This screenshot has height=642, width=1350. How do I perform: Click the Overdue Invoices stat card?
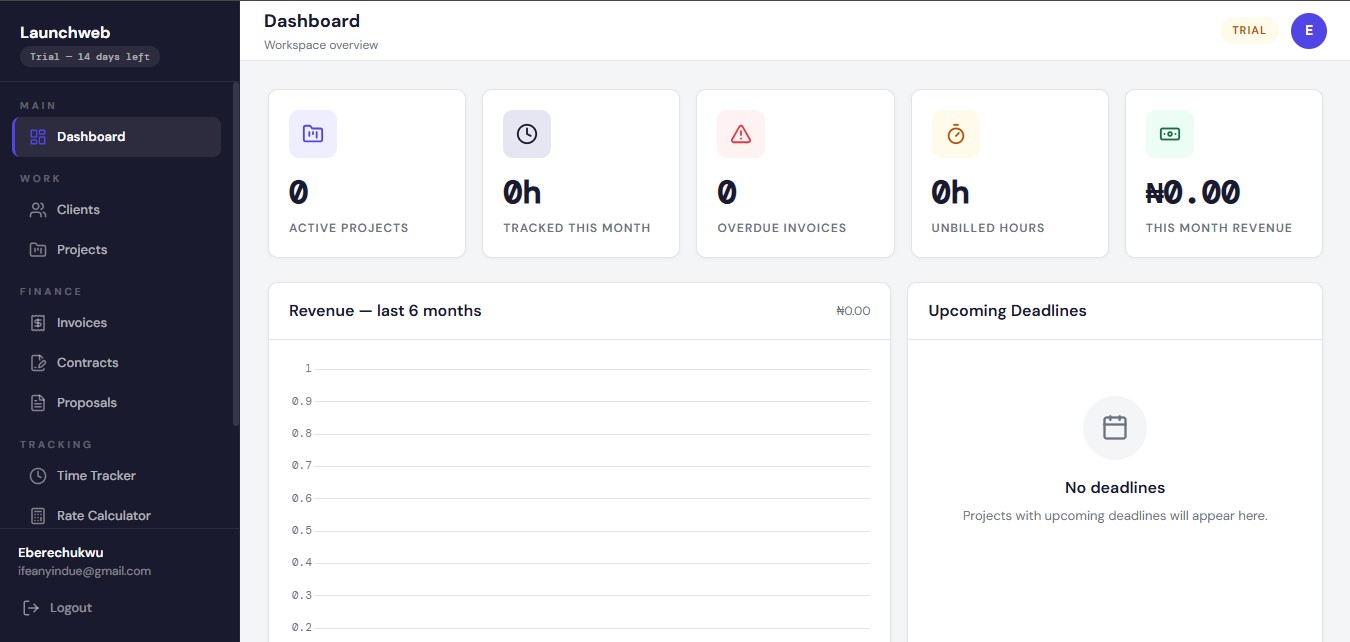coord(795,174)
